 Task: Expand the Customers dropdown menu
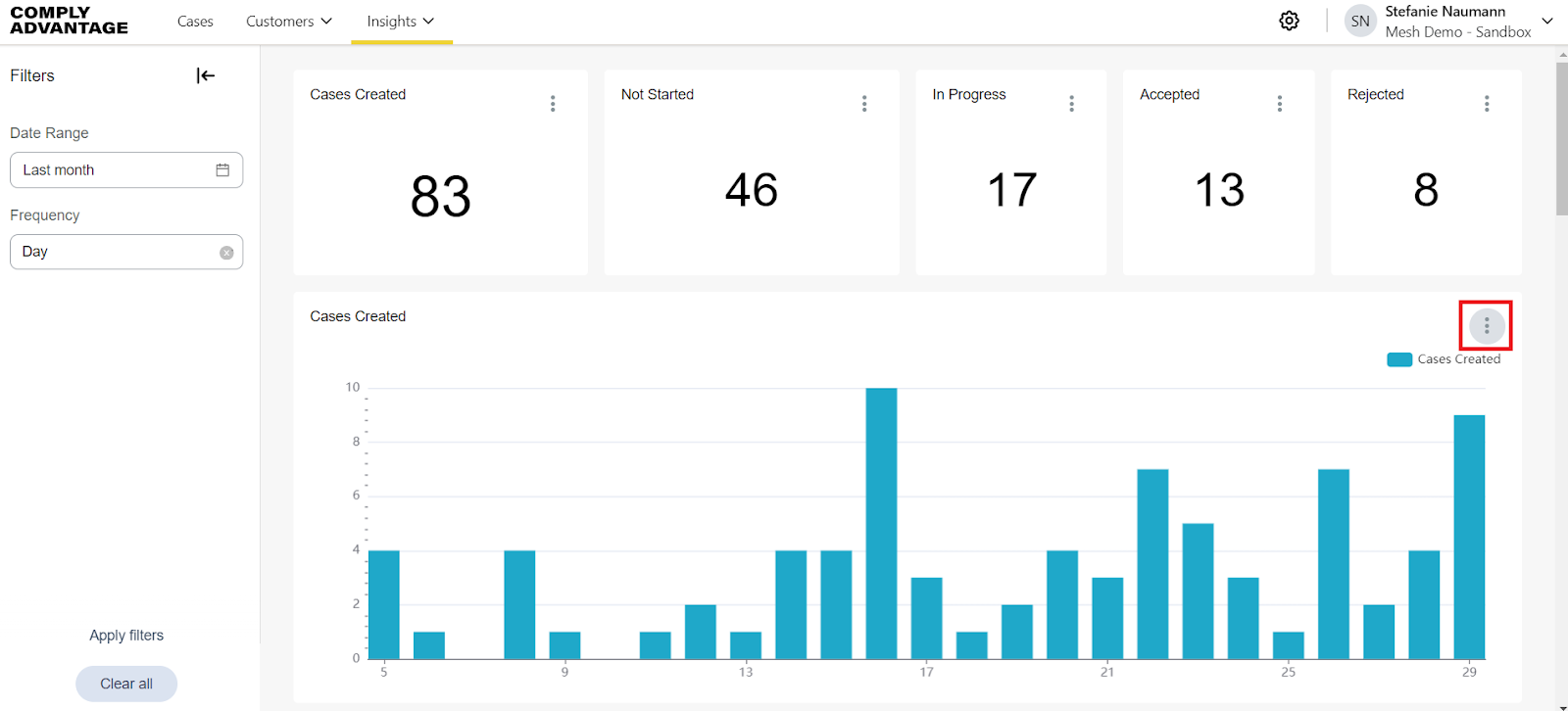[289, 22]
